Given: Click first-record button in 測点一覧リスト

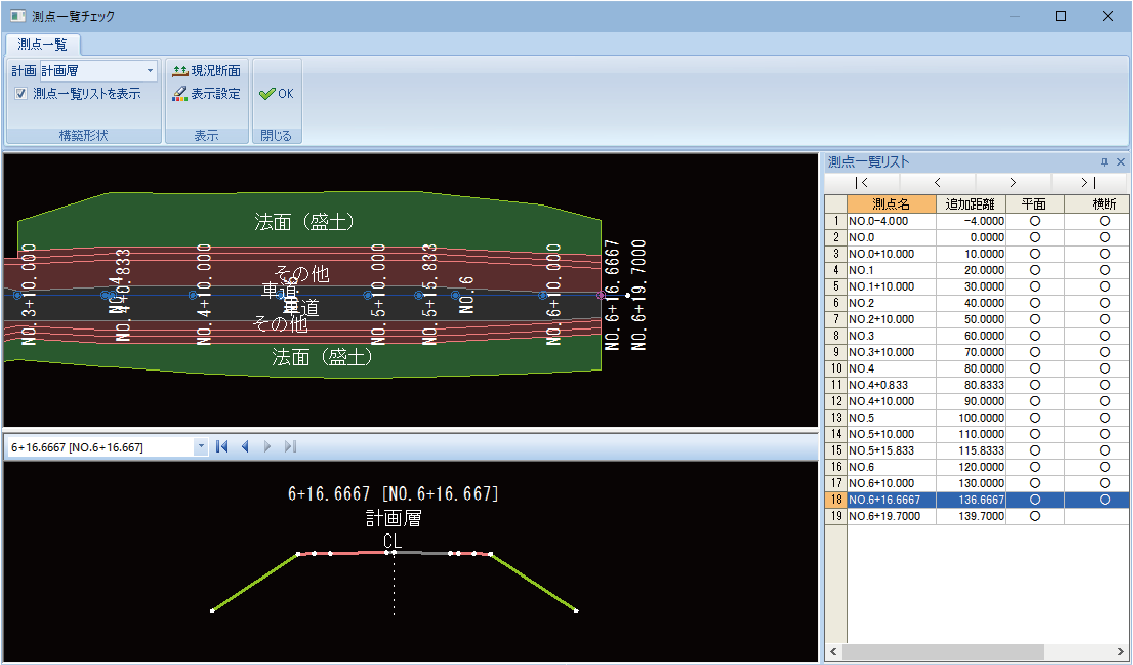Looking at the screenshot, I should click(x=861, y=183).
